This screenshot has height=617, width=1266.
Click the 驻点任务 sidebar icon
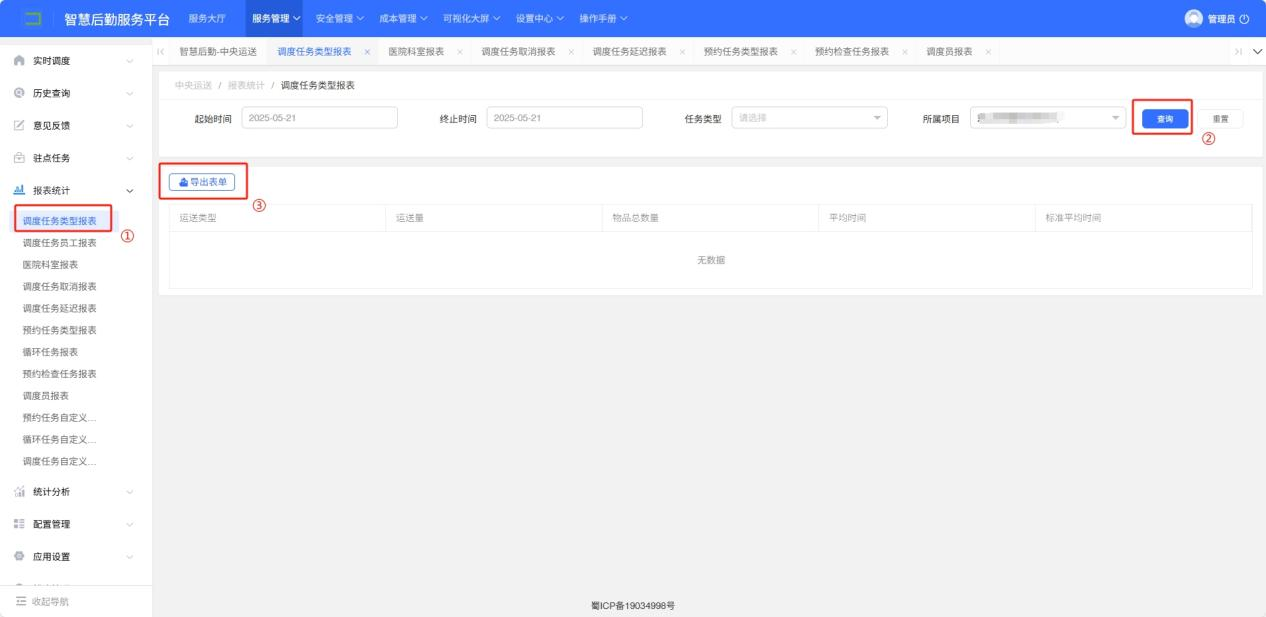18,158
